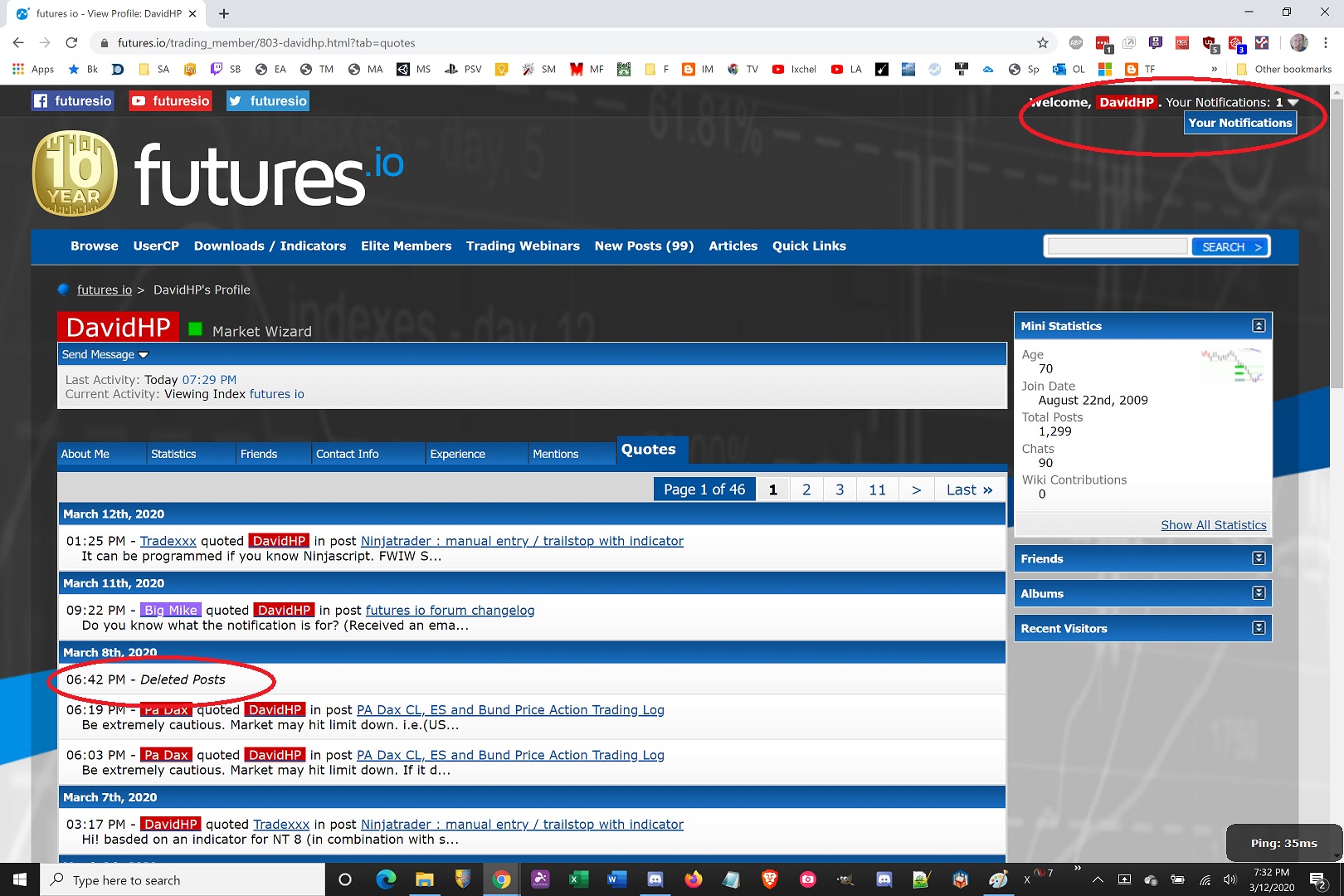Click the futures io breadcrumb link
This screenshot has height=896, width=1344.
pos(105,290)
